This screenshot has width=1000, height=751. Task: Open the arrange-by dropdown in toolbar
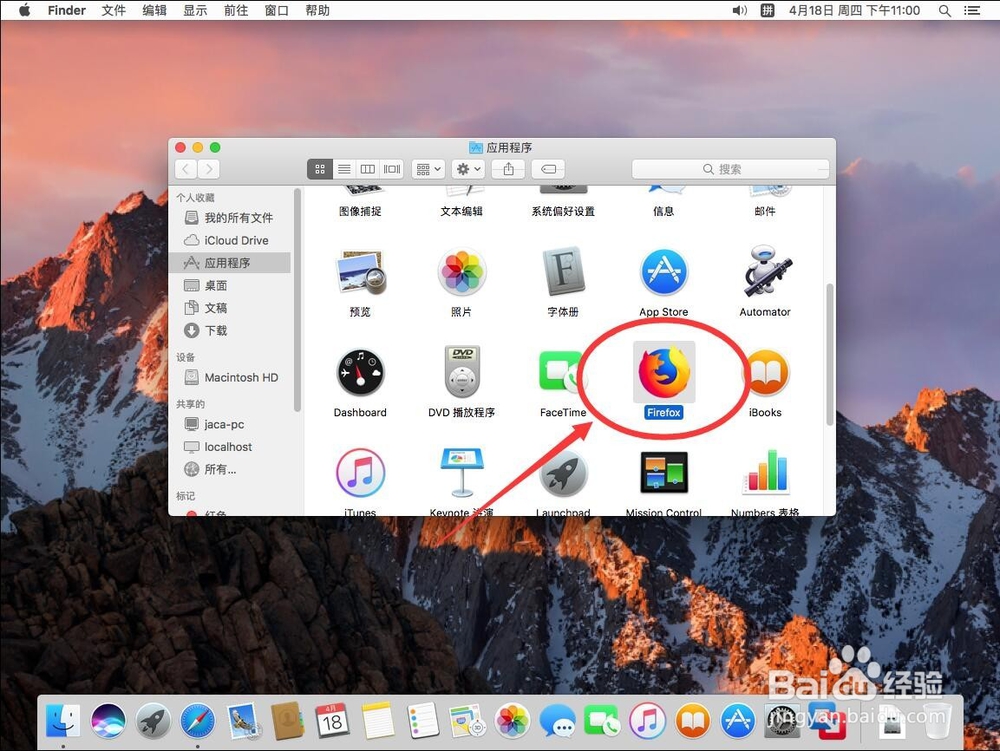click(x=428, y=169)
